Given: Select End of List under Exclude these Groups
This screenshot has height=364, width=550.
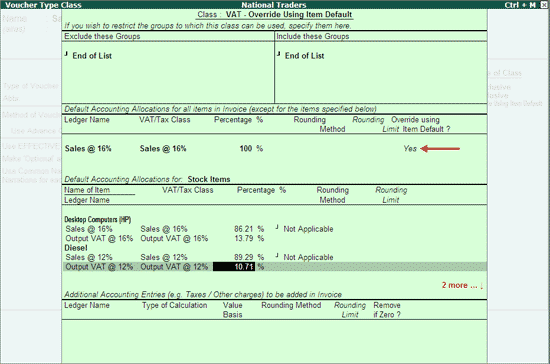Looking at the screenshot, I should tap(92, 56).
